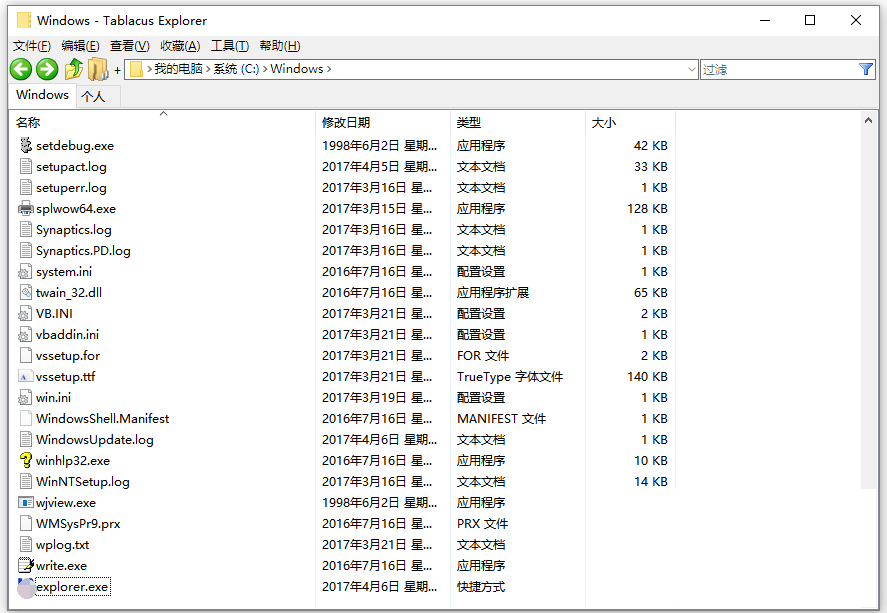This screenshot has height=613, width=887.
Task: Select the splwow64.exe printer icon
Action: point(26,209)
